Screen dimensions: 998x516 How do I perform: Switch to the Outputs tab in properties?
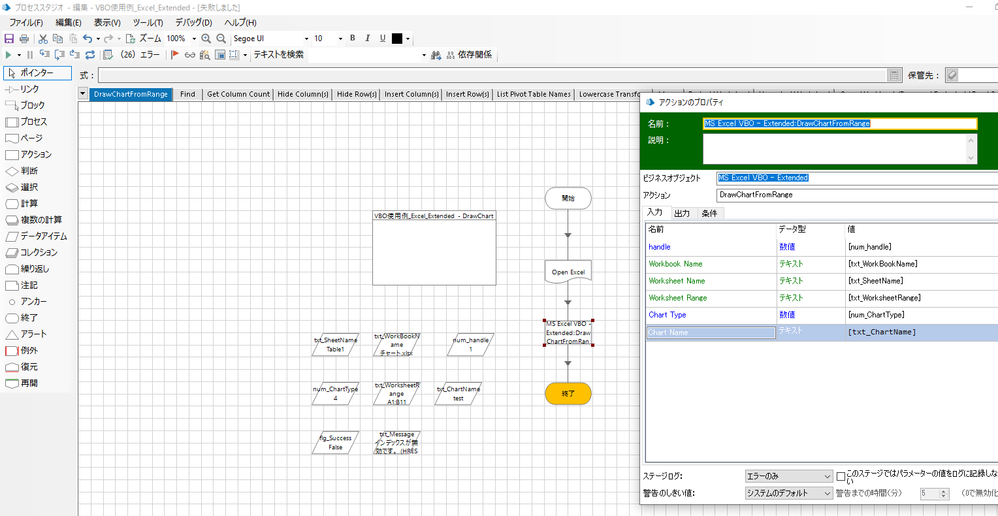[682, 213]
